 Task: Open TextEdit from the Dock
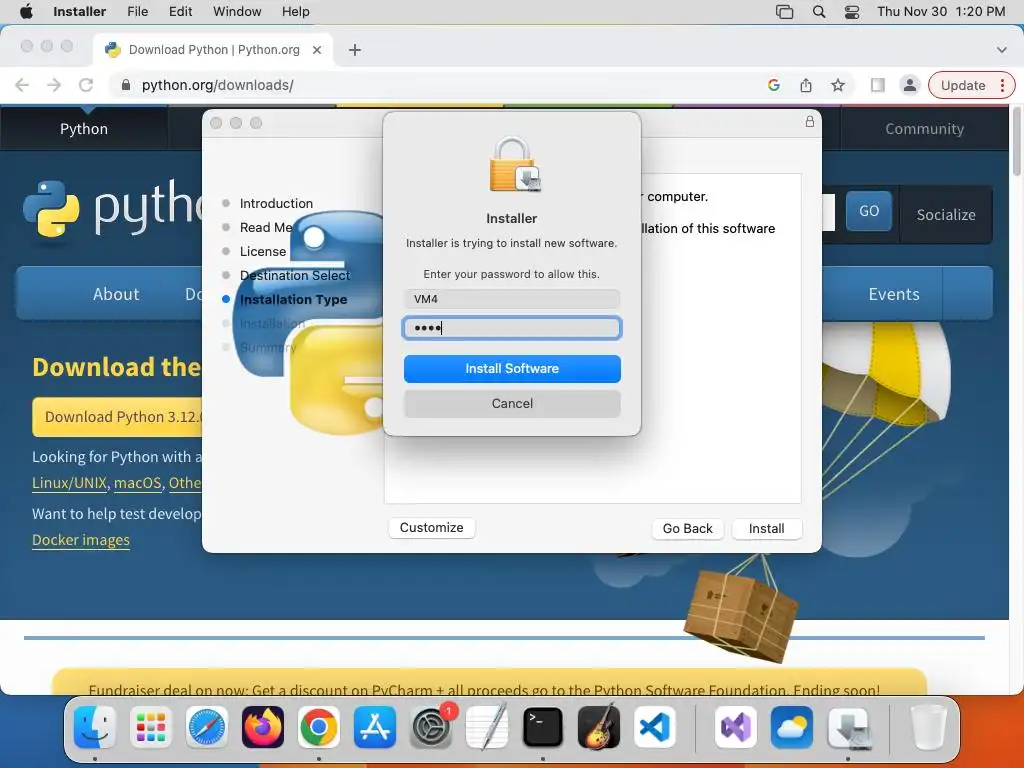(x=487, y=727)
